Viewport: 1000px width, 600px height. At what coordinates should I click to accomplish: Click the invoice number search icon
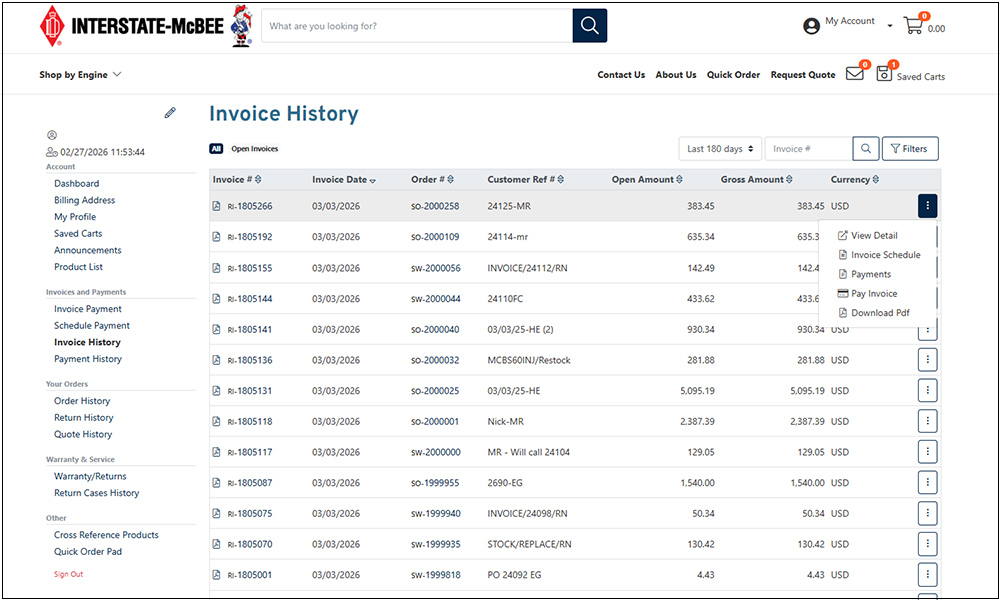[866, 149]
